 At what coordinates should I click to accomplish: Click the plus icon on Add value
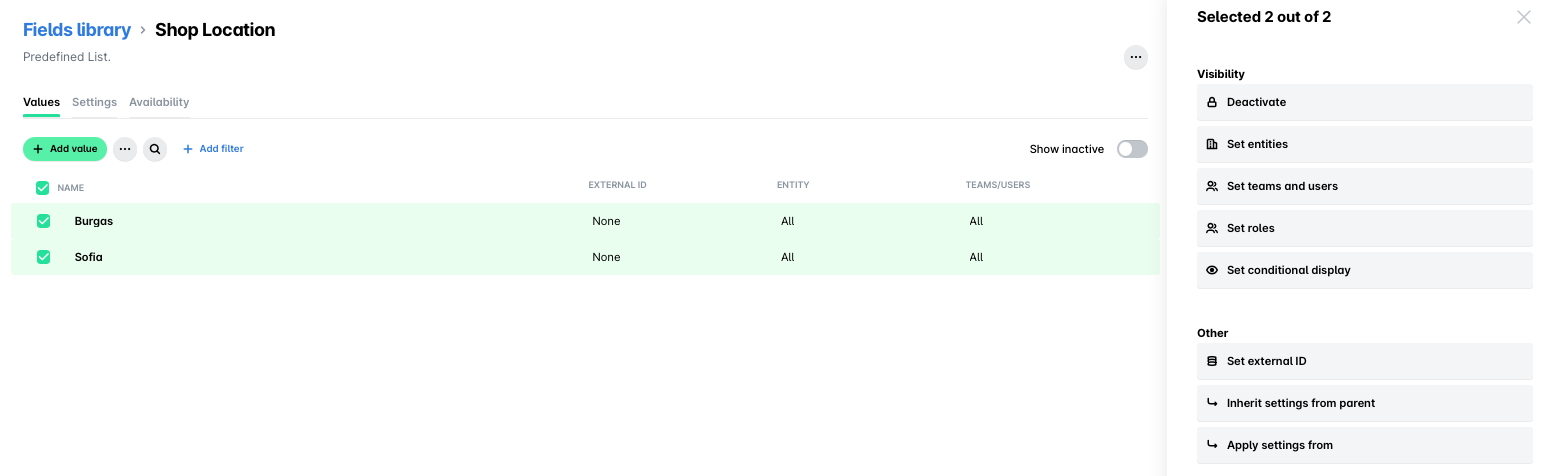38,149
